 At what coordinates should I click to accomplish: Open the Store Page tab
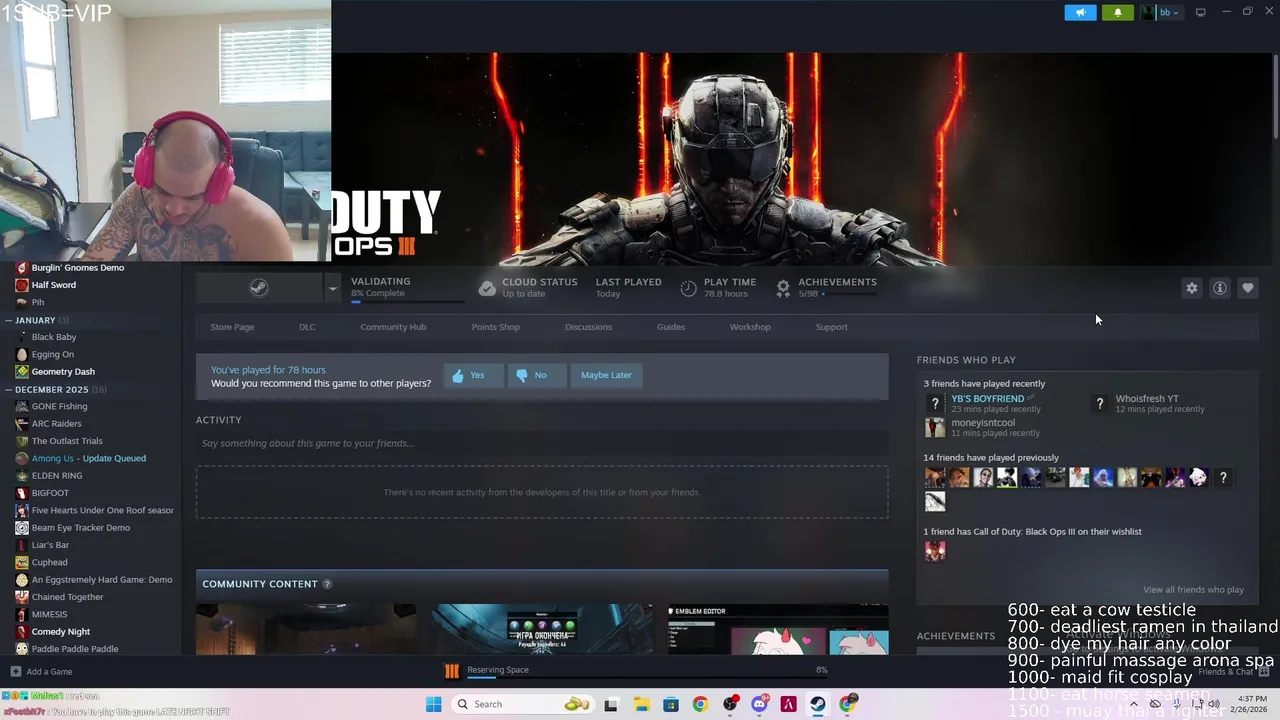coord(232,327)
